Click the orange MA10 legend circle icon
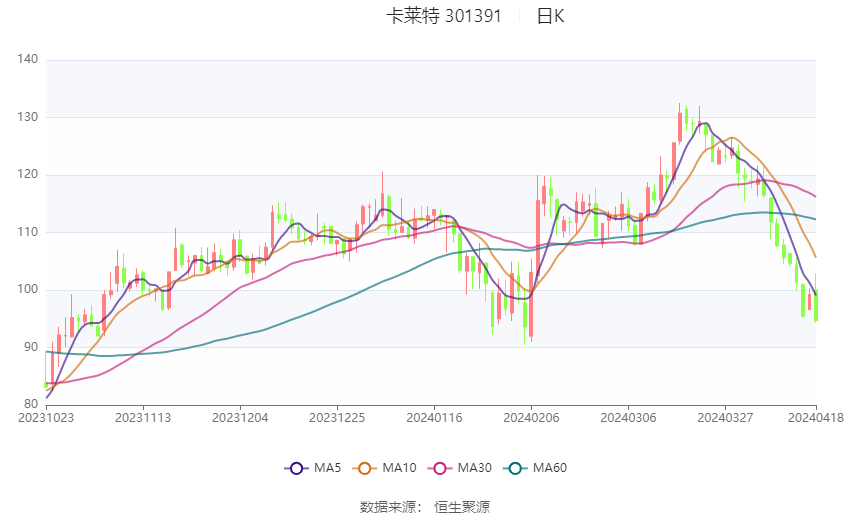This screenshot has height=517, width=850. tap(366, 468)
